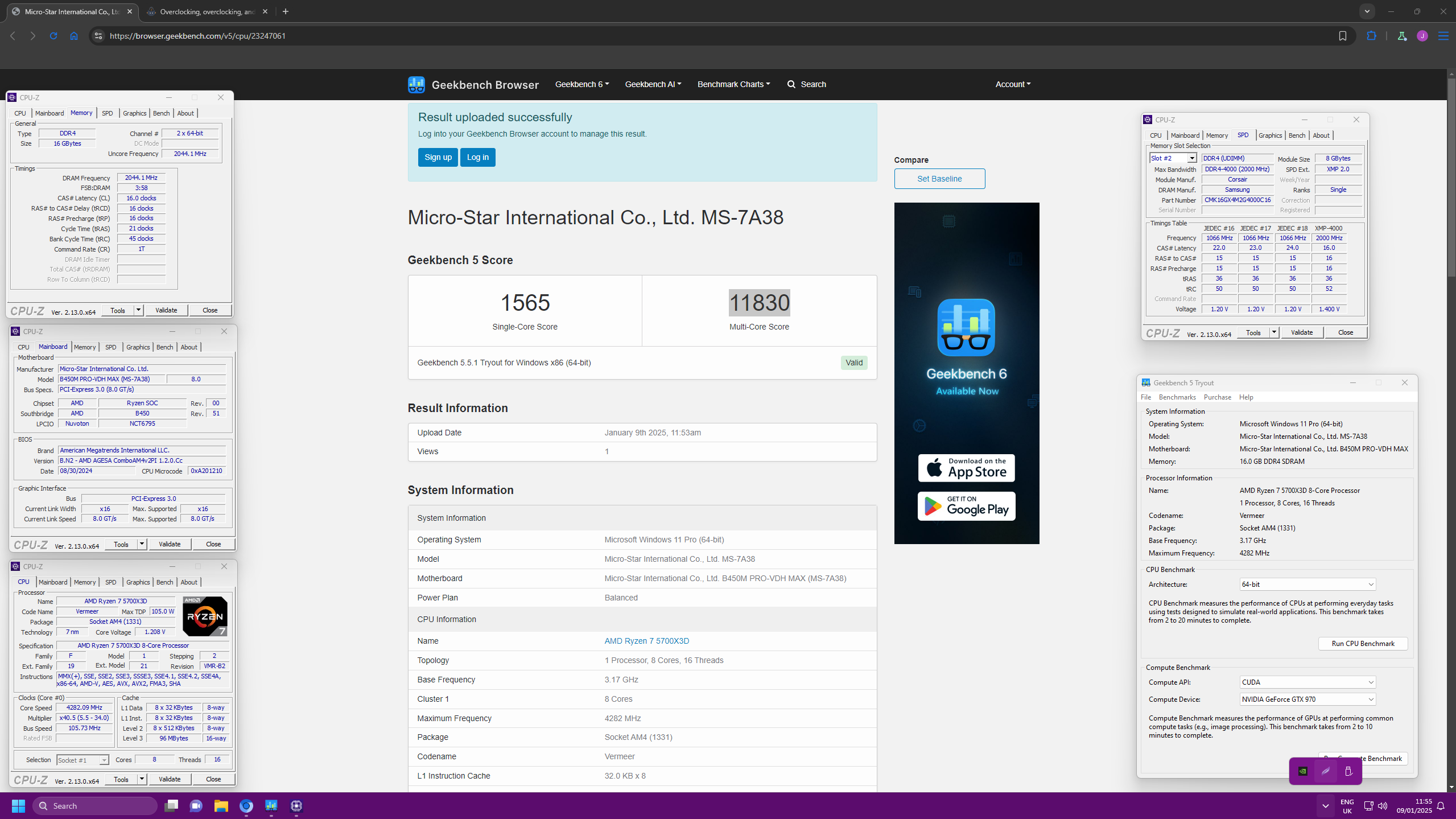Open the Architecture 64-bit dropdown
The image size is (1456, 819).
click(1307, 584)
